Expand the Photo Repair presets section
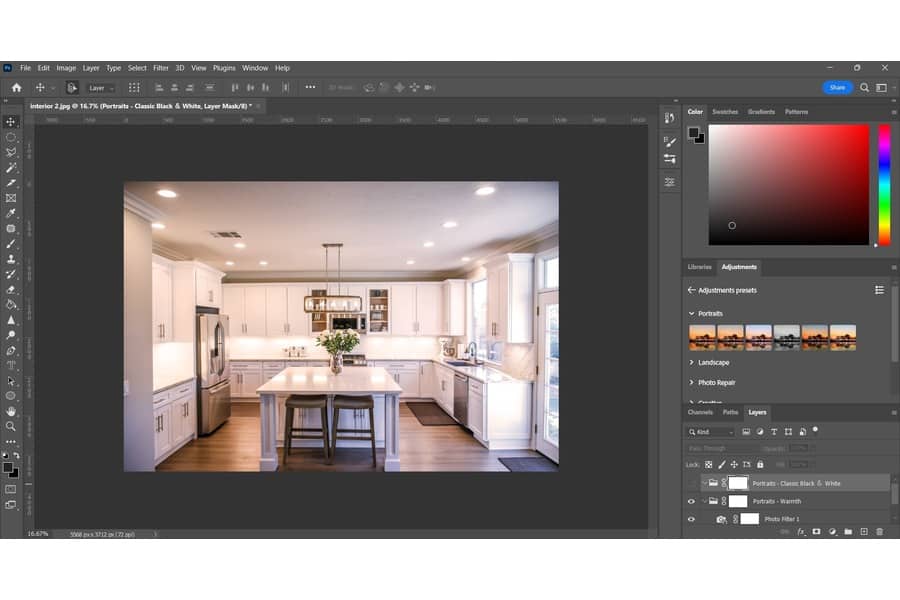This screenshot has height=600, width=900. click(691, 382)
